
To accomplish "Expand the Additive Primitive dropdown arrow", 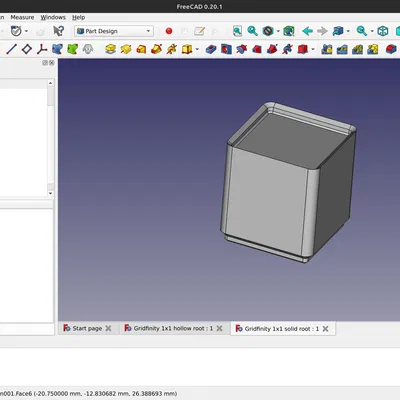I will pos(197,50).
